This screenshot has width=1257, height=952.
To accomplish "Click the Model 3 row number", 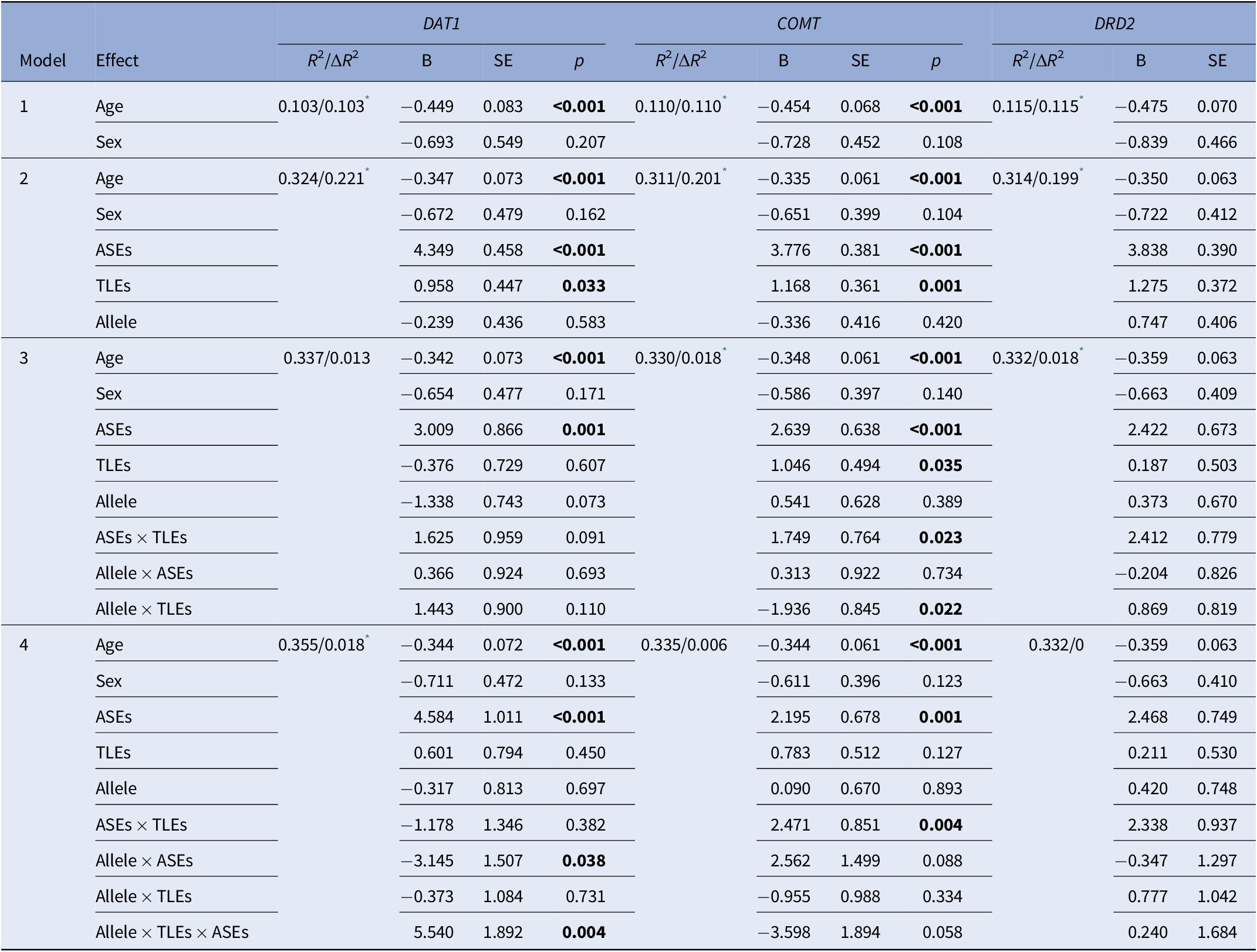I will click(x=23, y=358).
